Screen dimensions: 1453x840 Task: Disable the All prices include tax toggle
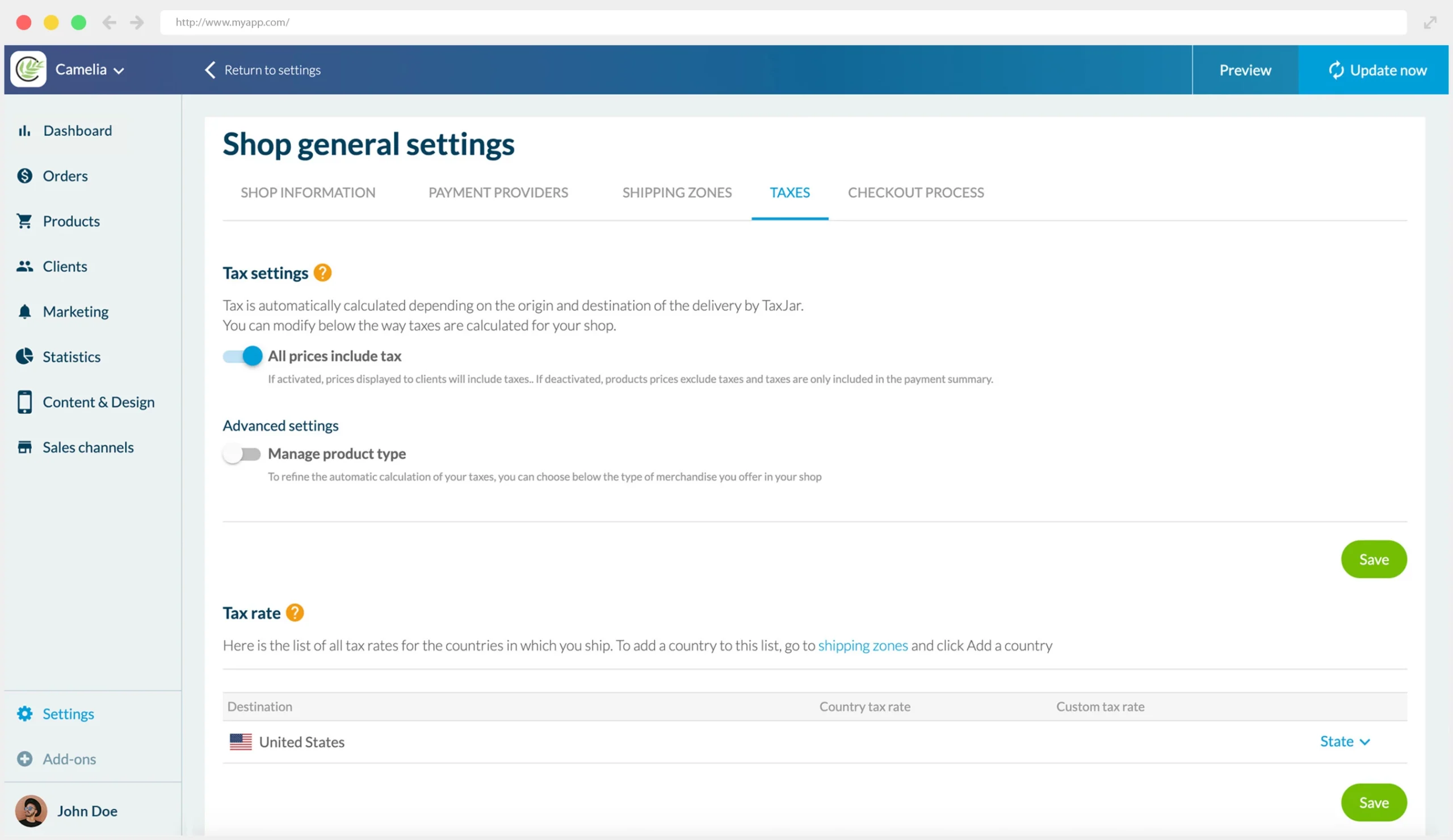pos(241,356)
